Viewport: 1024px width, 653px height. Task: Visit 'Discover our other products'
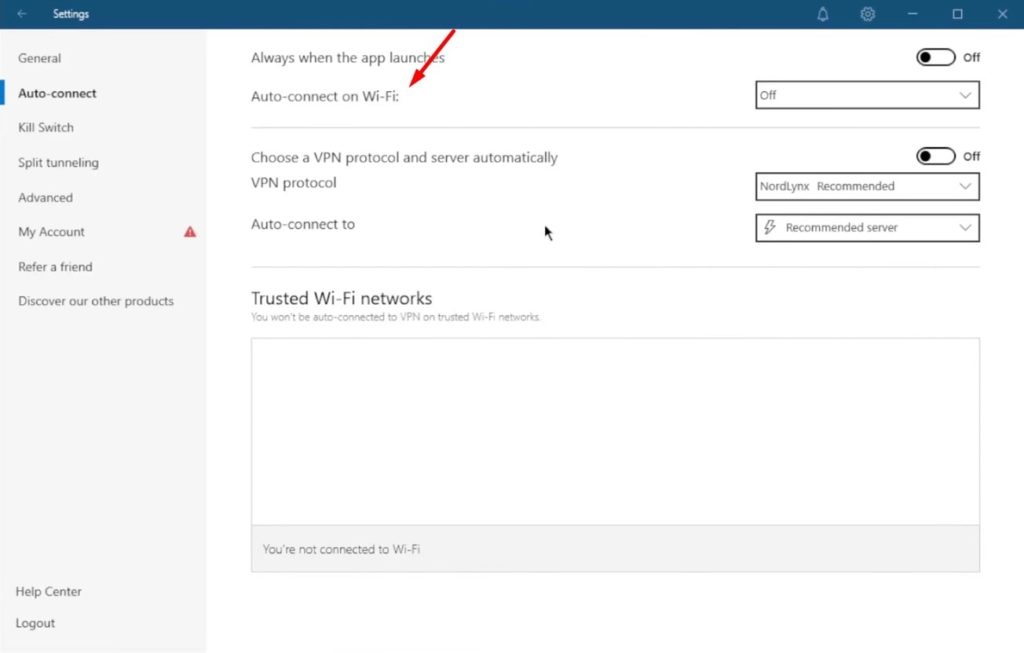point(96,300)
